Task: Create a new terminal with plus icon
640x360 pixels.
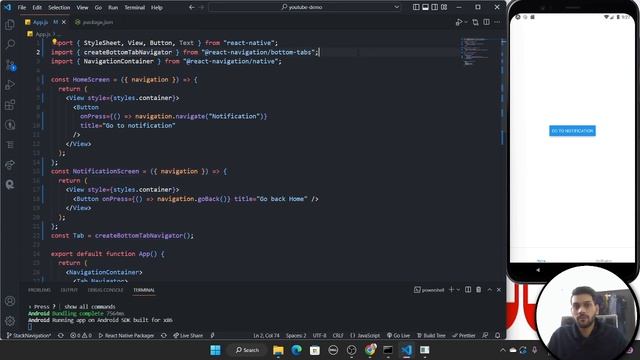Action: point(451,290)
